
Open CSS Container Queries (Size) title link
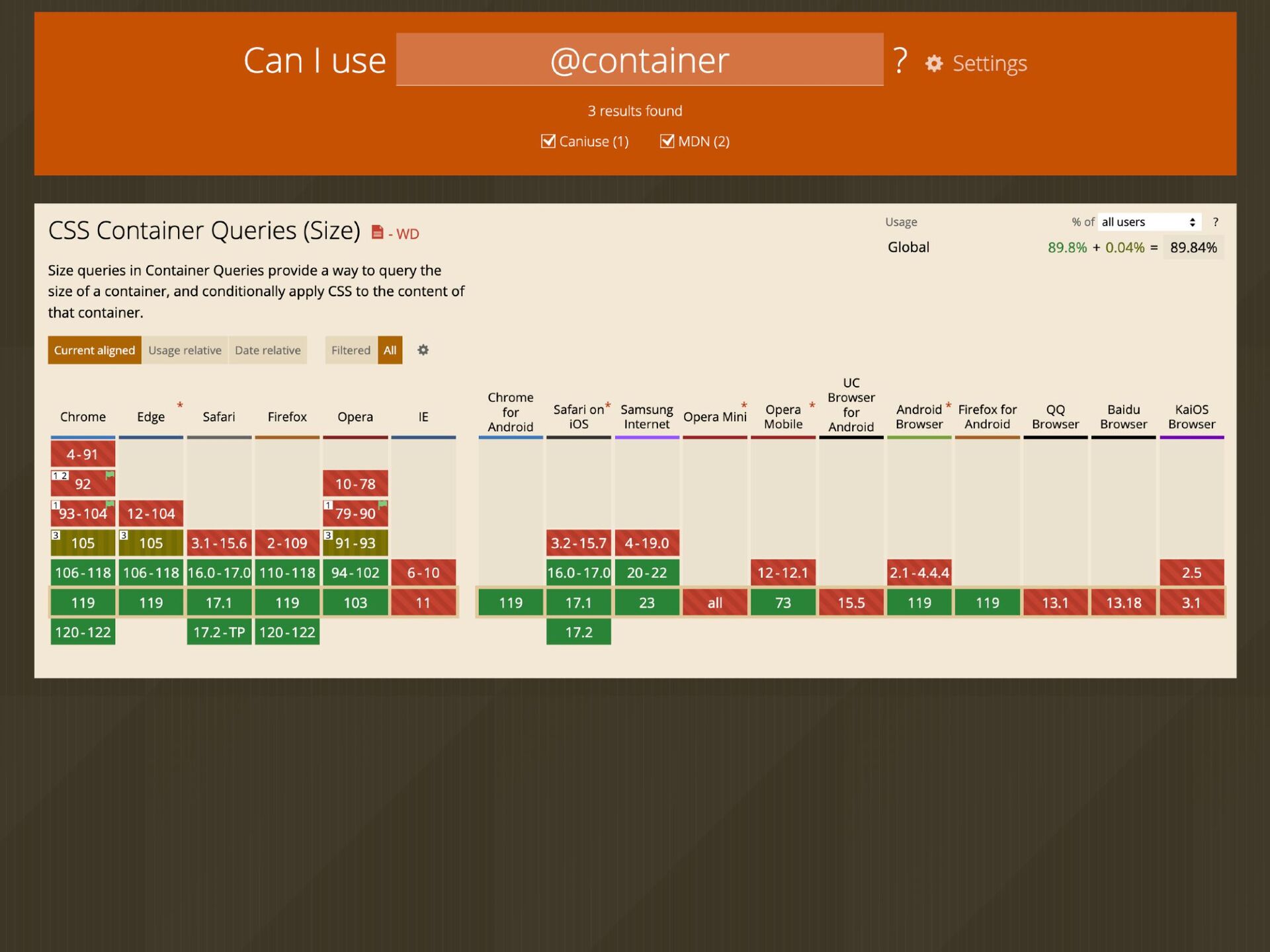tap(204, 230)
